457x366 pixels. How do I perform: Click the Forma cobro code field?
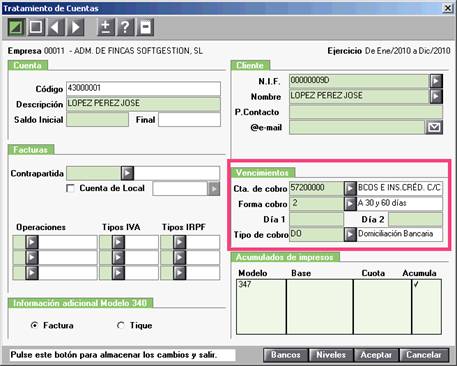[x=316, y=203]
